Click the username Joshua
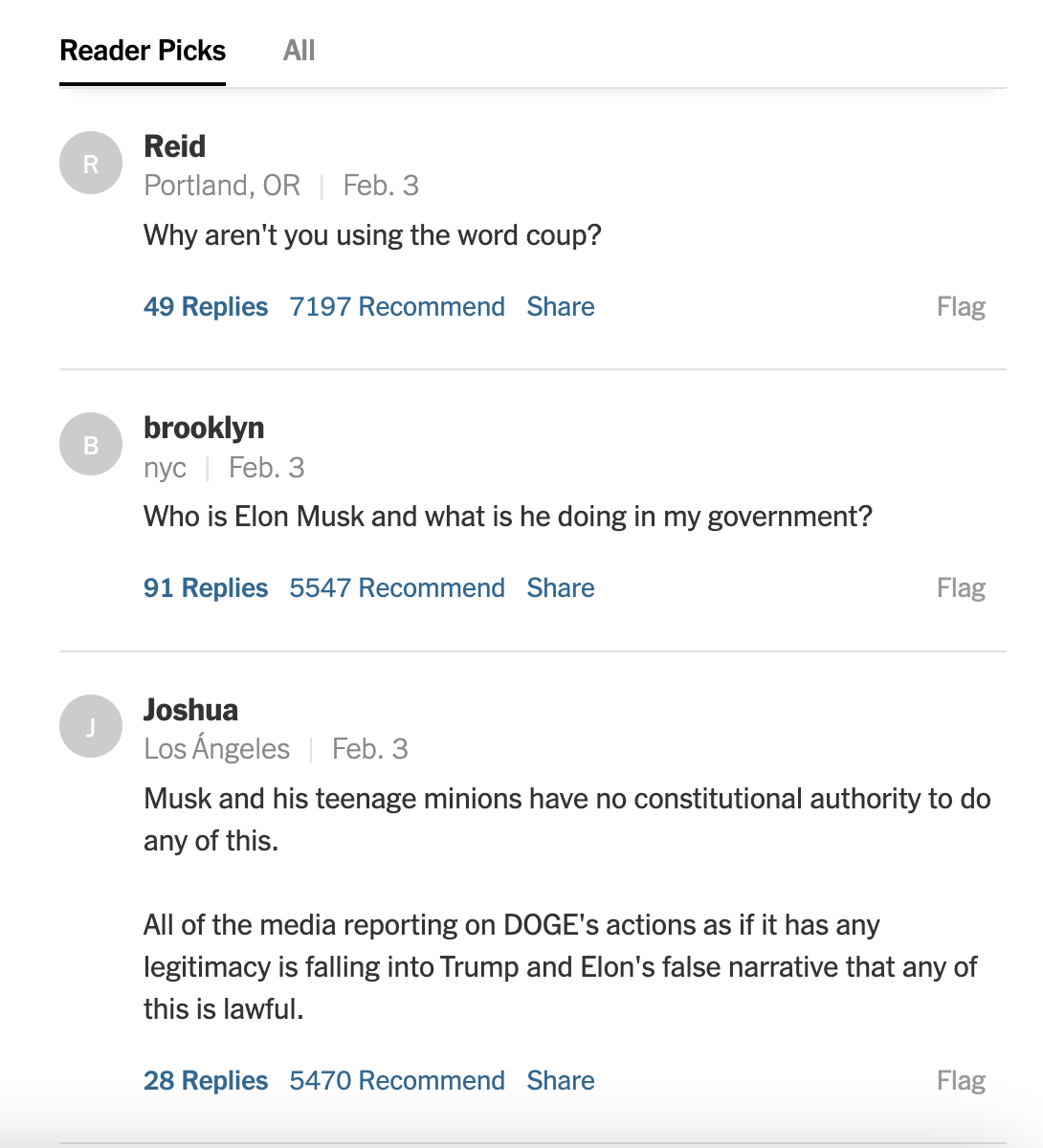The width and height of the screenshot is (1043, 1148). coord(191,710)
